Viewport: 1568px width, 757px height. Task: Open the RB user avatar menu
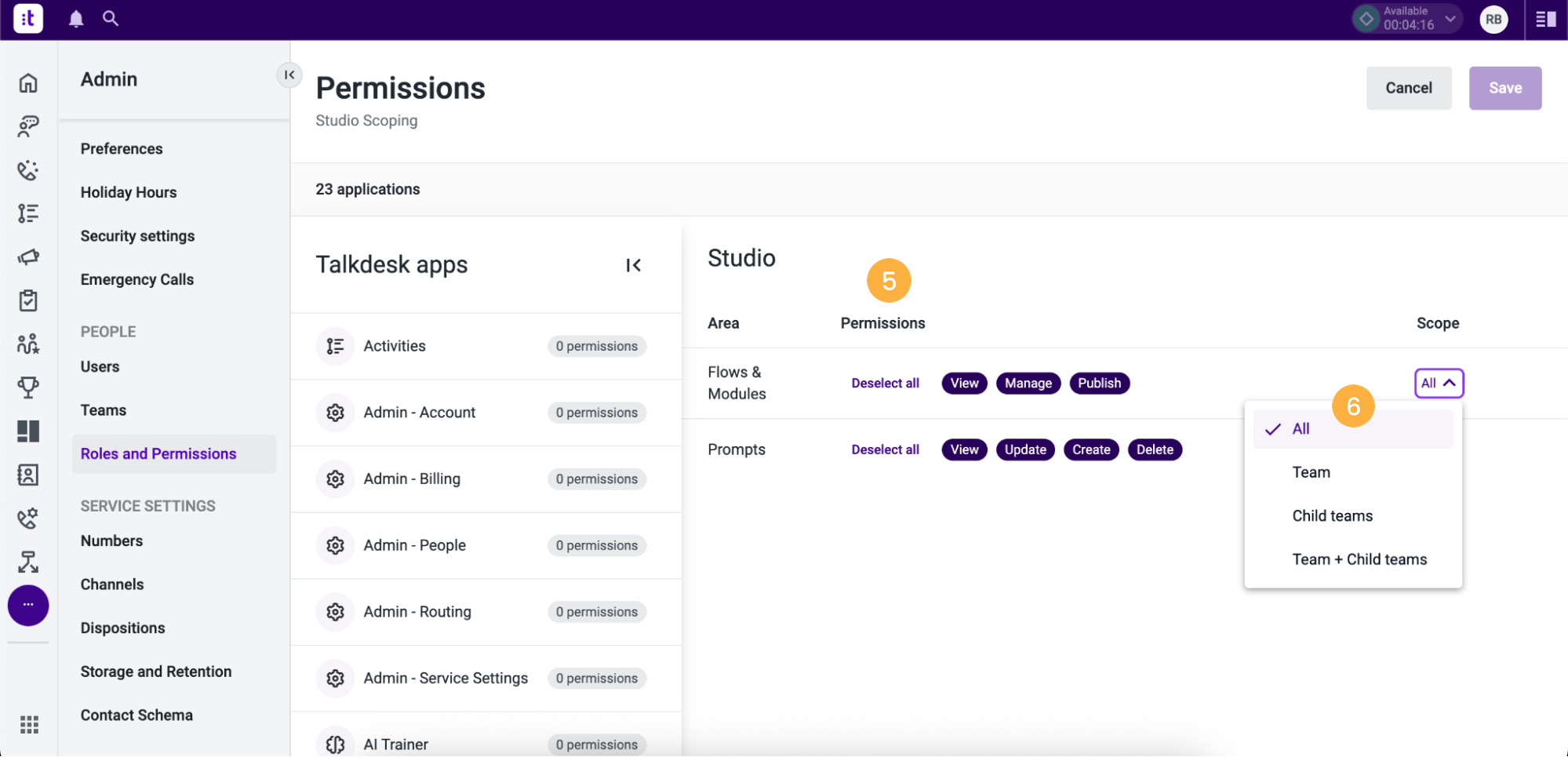[x=1493, y=20]
